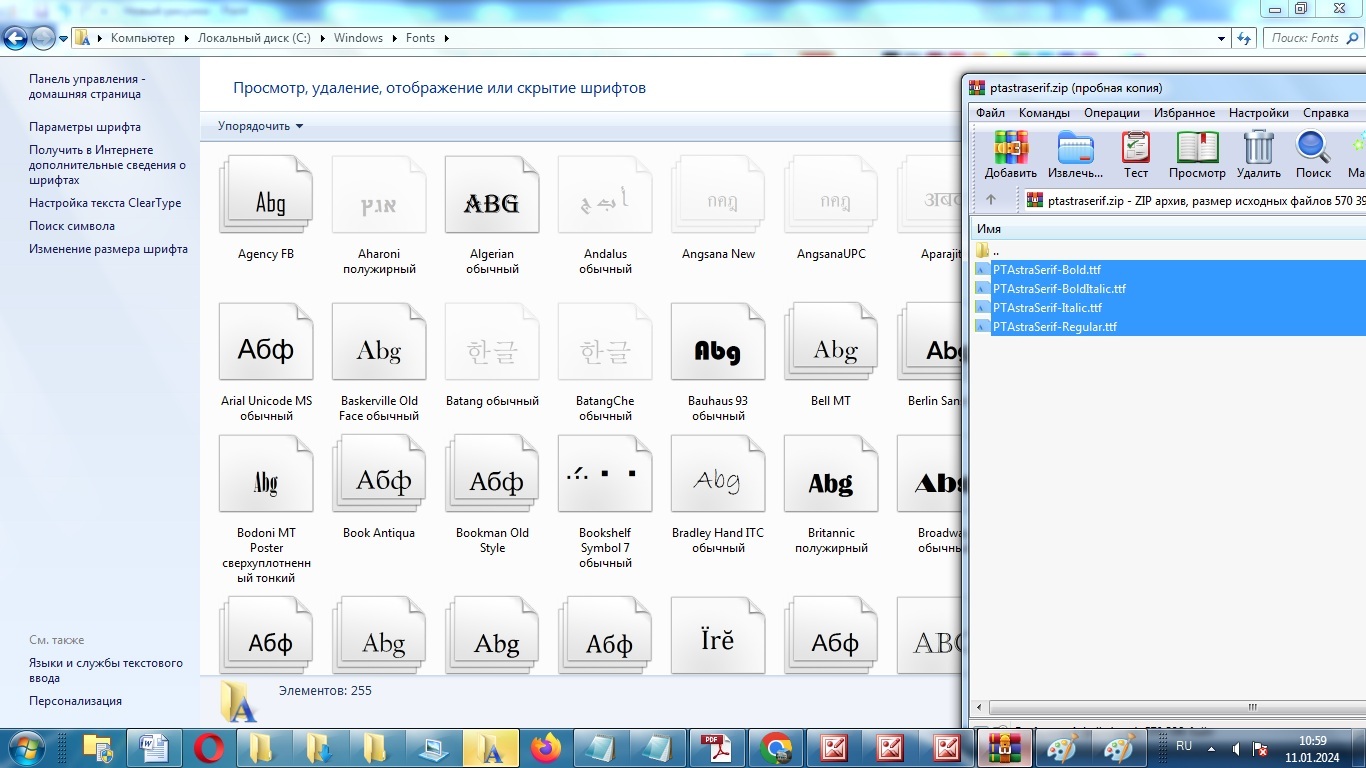1366x768 pixels.
Task: Go up one level in archive
Action: [x=991, y=200]
